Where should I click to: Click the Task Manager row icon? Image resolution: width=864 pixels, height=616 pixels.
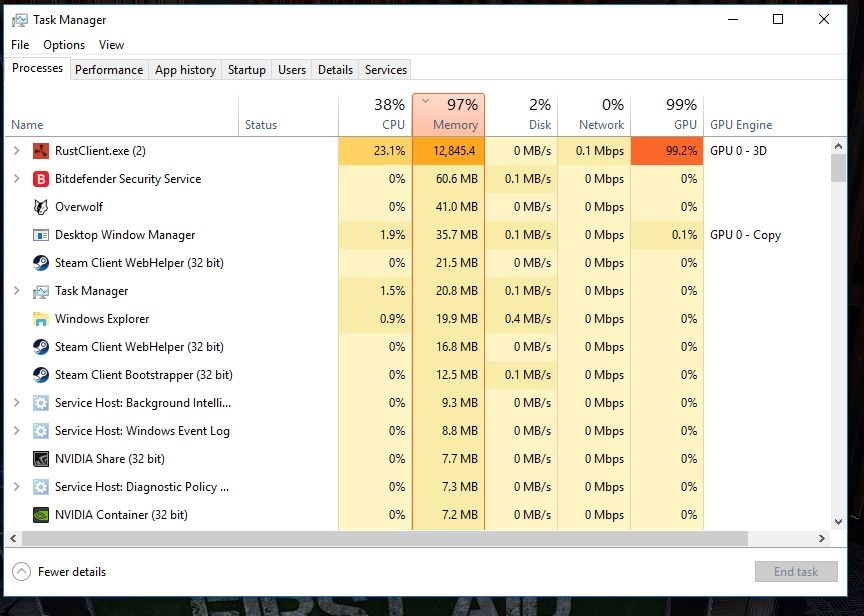click(41, 291)
